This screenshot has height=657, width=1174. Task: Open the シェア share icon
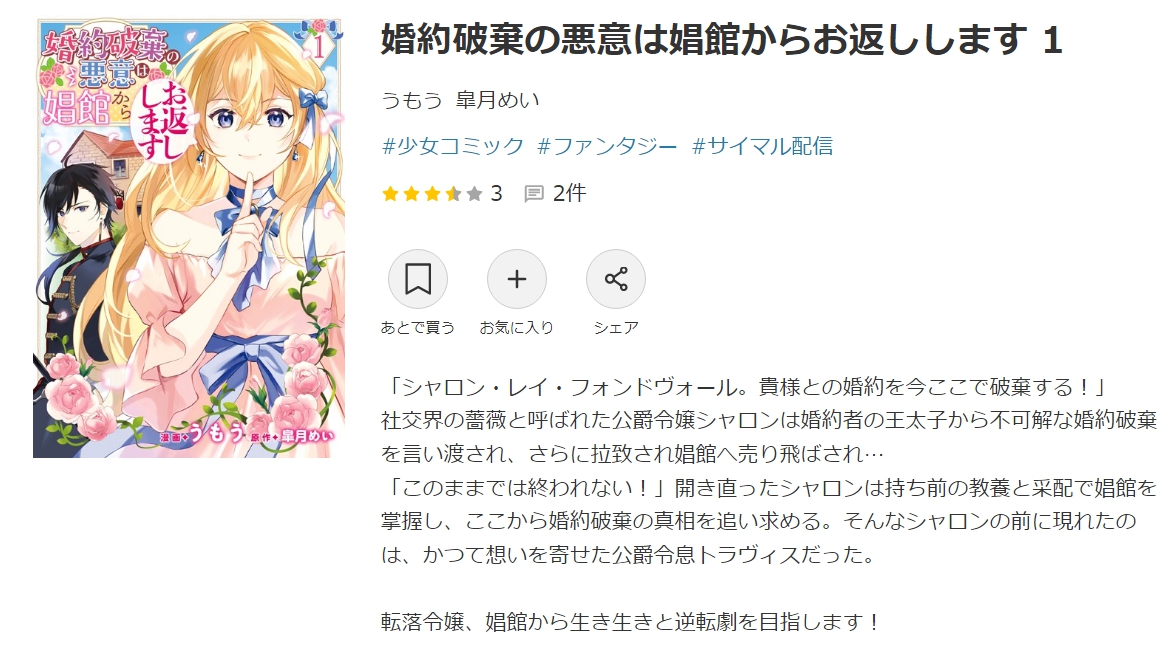click(615, 279)
